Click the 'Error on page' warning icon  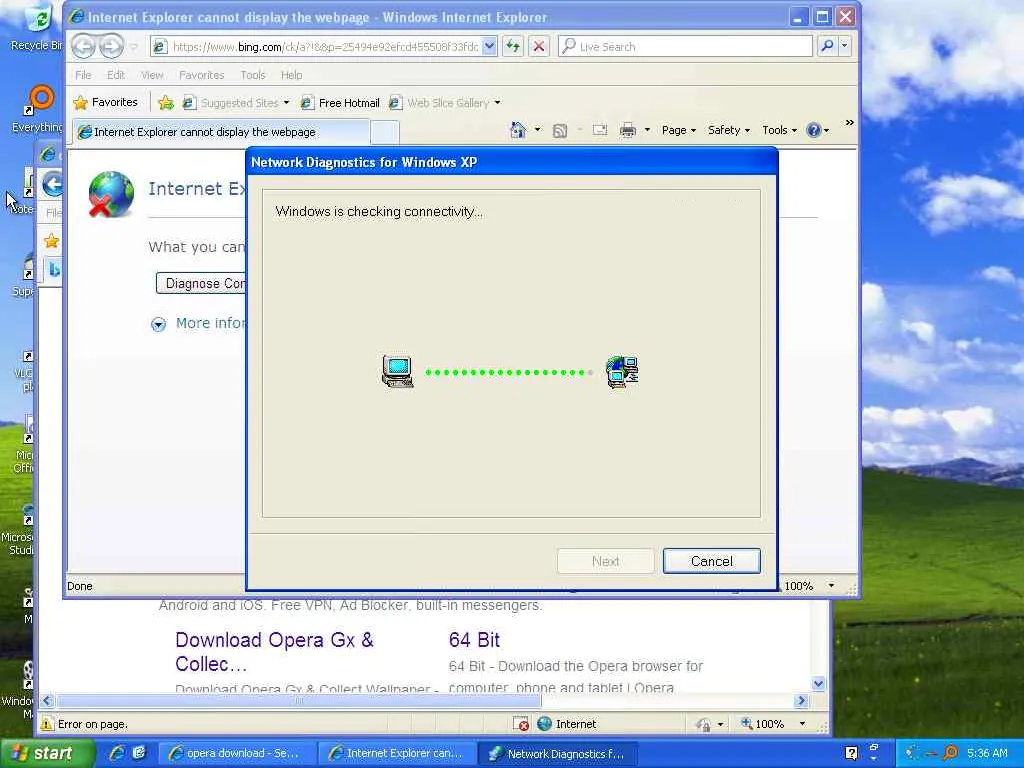[47, 724]
